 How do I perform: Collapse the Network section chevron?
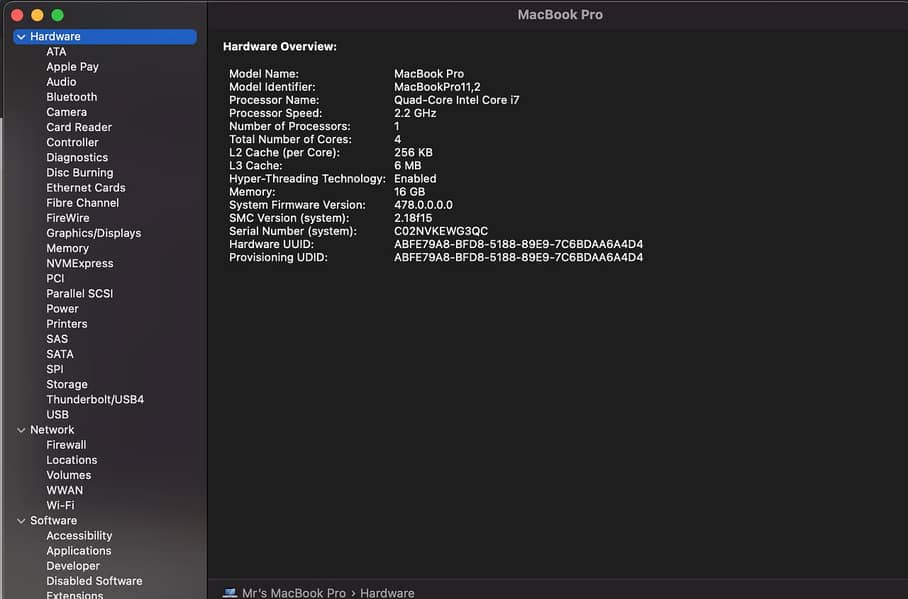click(x=21, y=430)
